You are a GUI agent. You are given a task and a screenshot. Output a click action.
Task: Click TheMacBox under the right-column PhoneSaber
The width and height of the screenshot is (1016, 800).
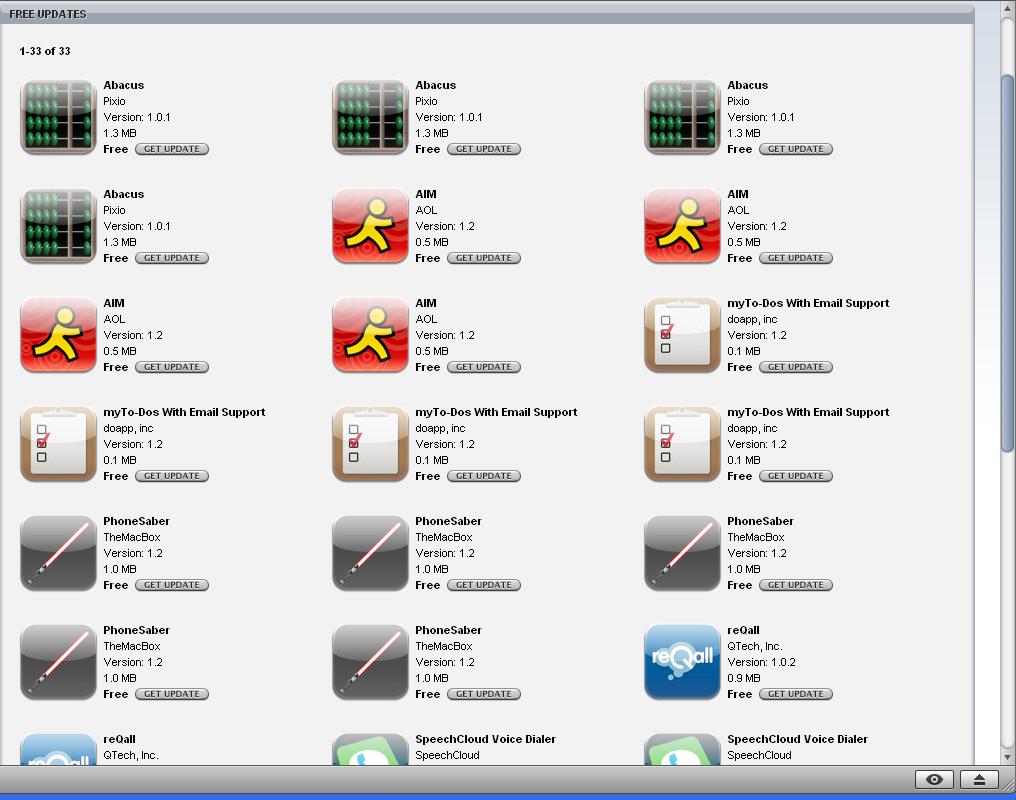pyautogui.click(x=756, y=537)
